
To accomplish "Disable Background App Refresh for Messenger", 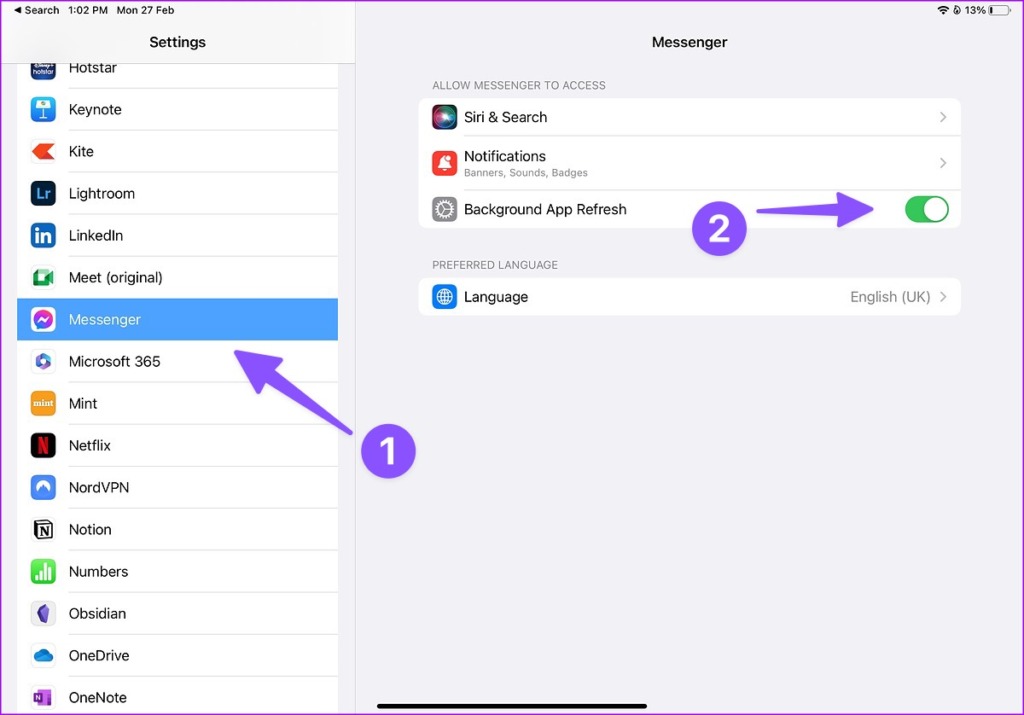I will [x=926, y=209].
